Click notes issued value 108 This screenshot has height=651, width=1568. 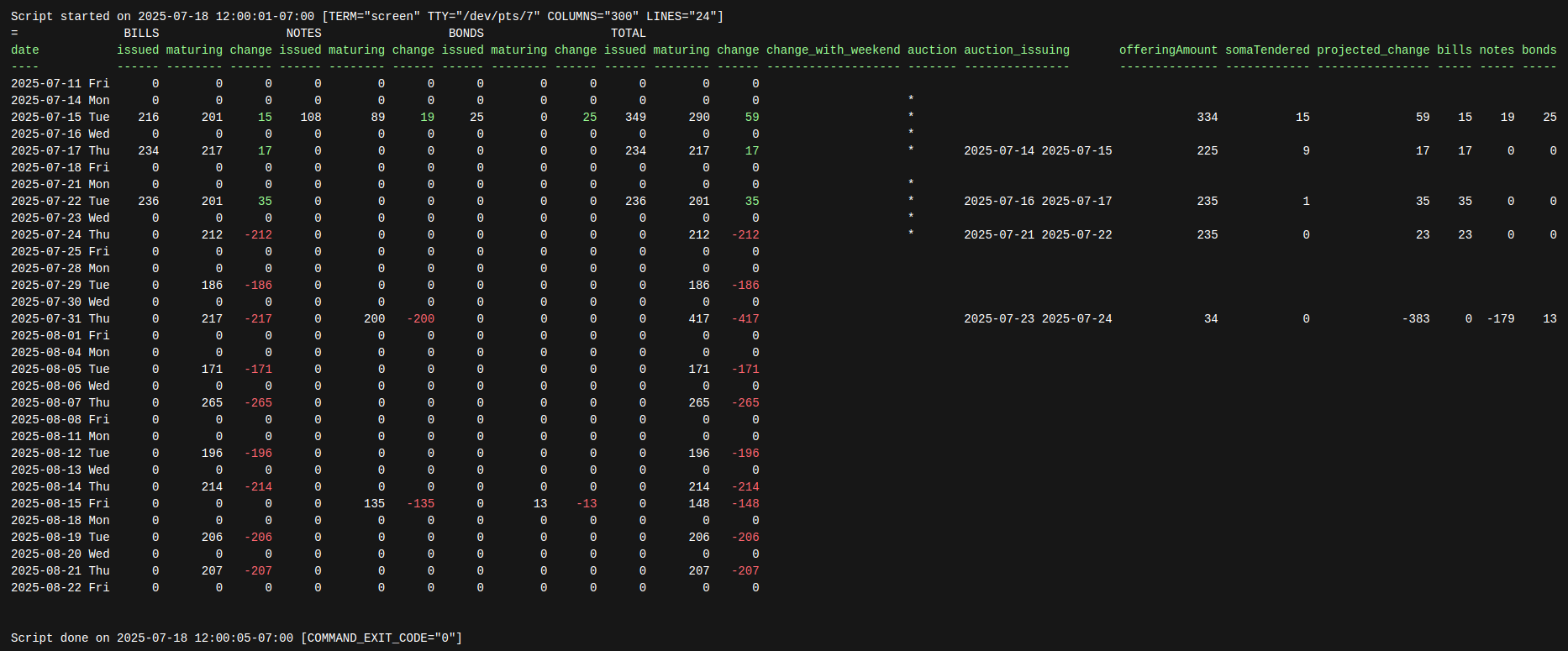pos(311,118)
